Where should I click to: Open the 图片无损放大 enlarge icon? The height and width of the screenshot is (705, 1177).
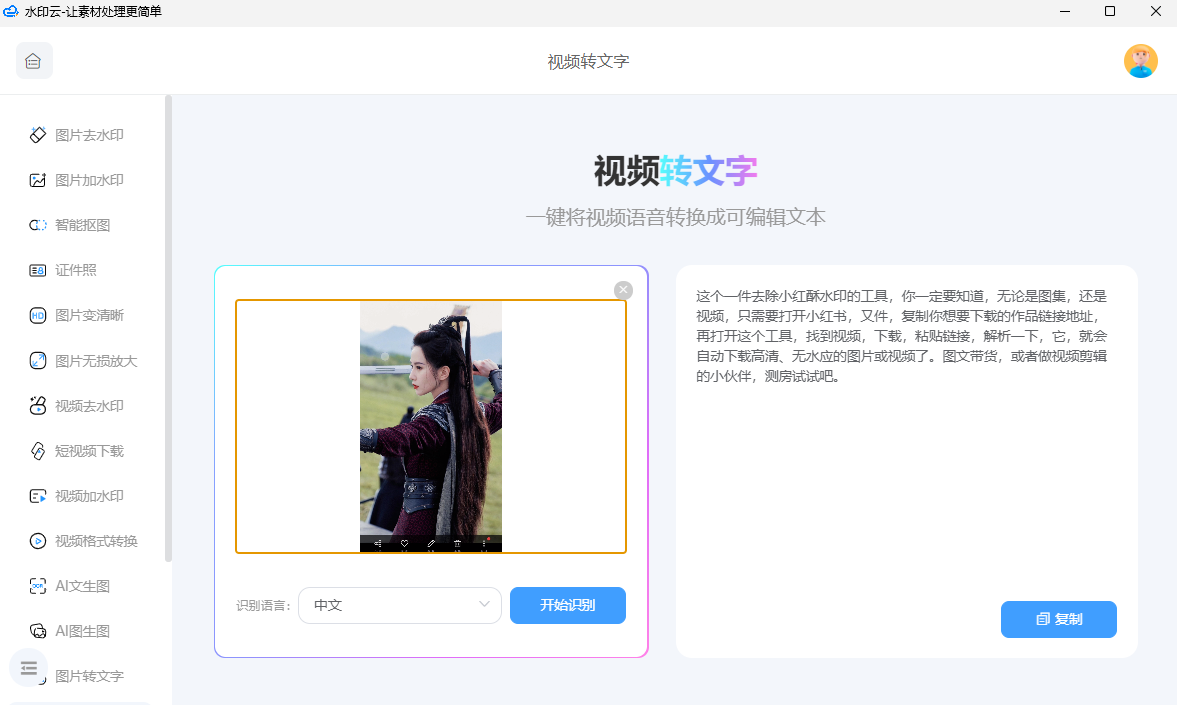click(38, 361)
